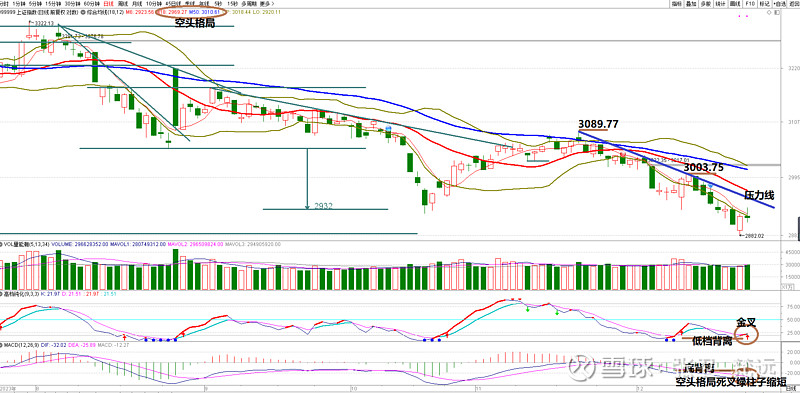Open the MACD(12,26,9) indicator settings icon
This screenshot has width=800, height=393.
(2, 345)
